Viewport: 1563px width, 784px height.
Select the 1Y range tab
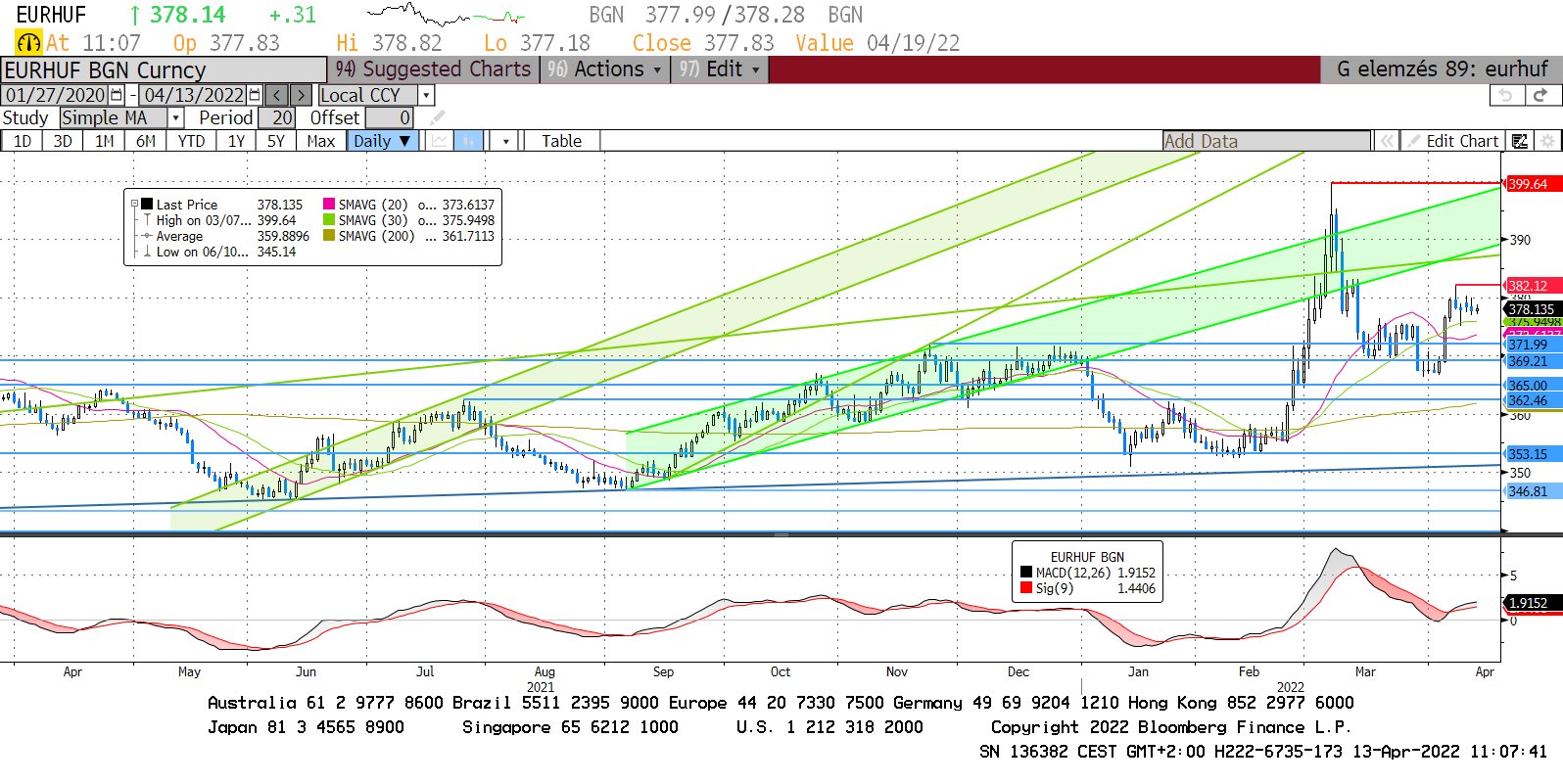point(237,141)
